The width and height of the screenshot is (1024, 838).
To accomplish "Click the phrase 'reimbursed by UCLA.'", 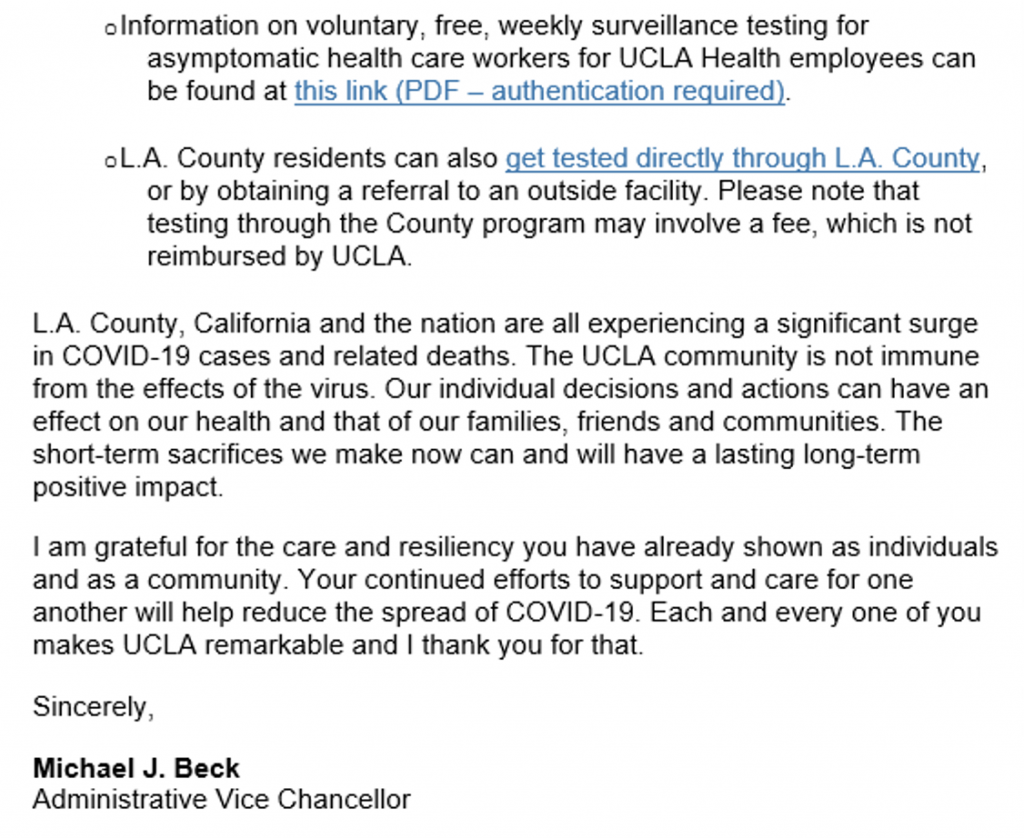I will click(x=279, y=256).
